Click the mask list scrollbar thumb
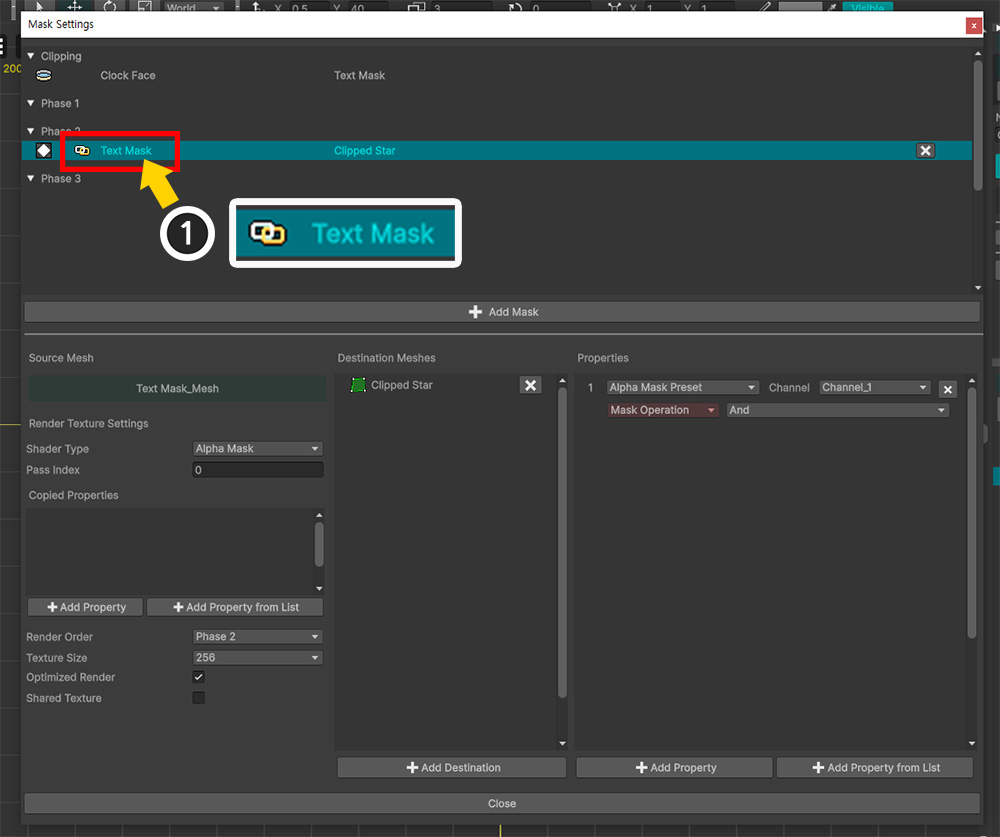The height and width of the screenshot is (837, 1000). pos(978,125)
